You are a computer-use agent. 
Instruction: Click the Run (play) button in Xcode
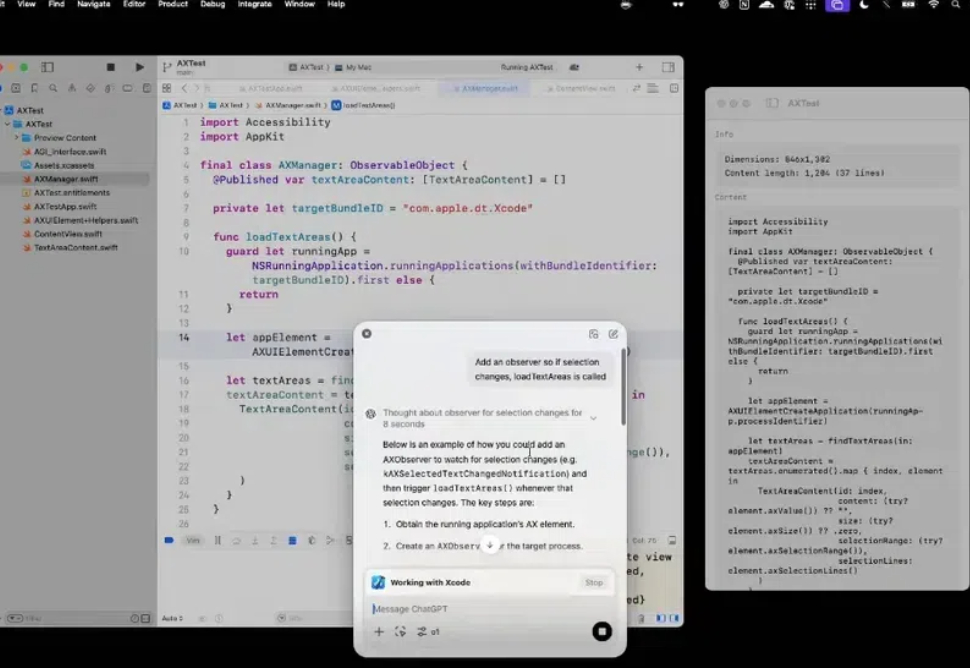[x=140, y=67]
